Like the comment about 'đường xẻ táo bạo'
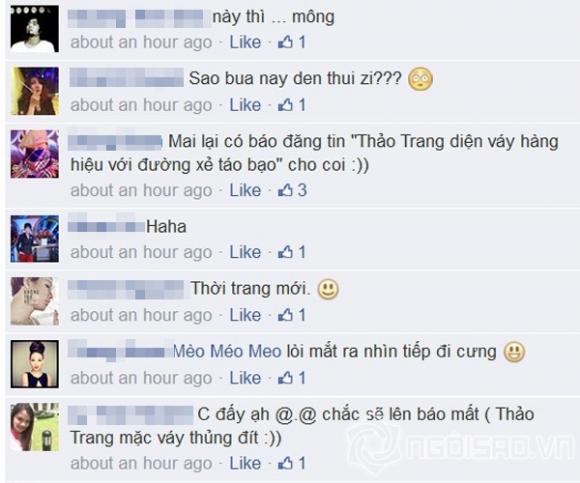This screenshot has width=580, height=483. click(245, 190)
